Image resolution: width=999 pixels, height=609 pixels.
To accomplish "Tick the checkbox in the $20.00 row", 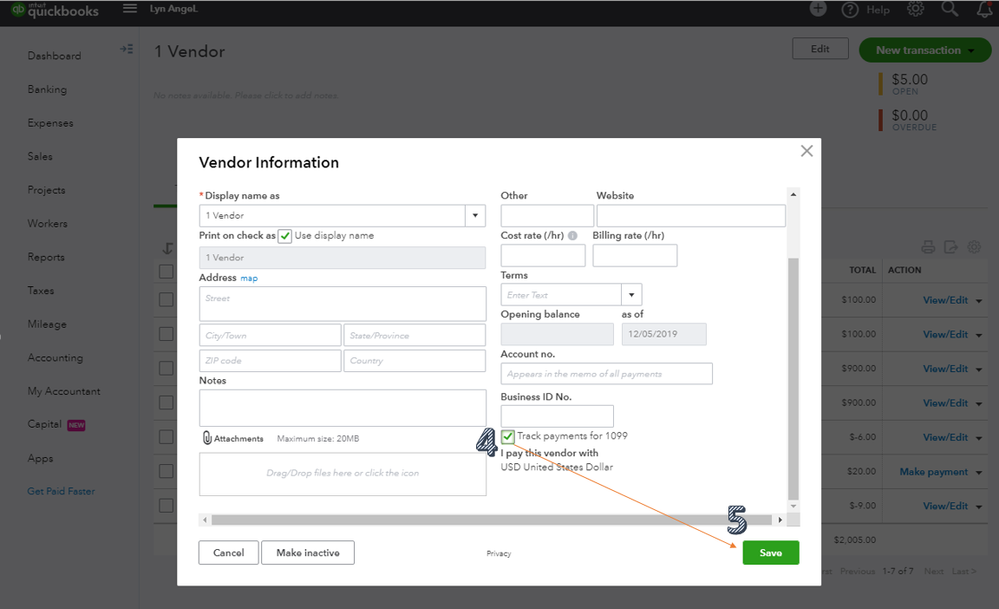I will click(166, 471).
